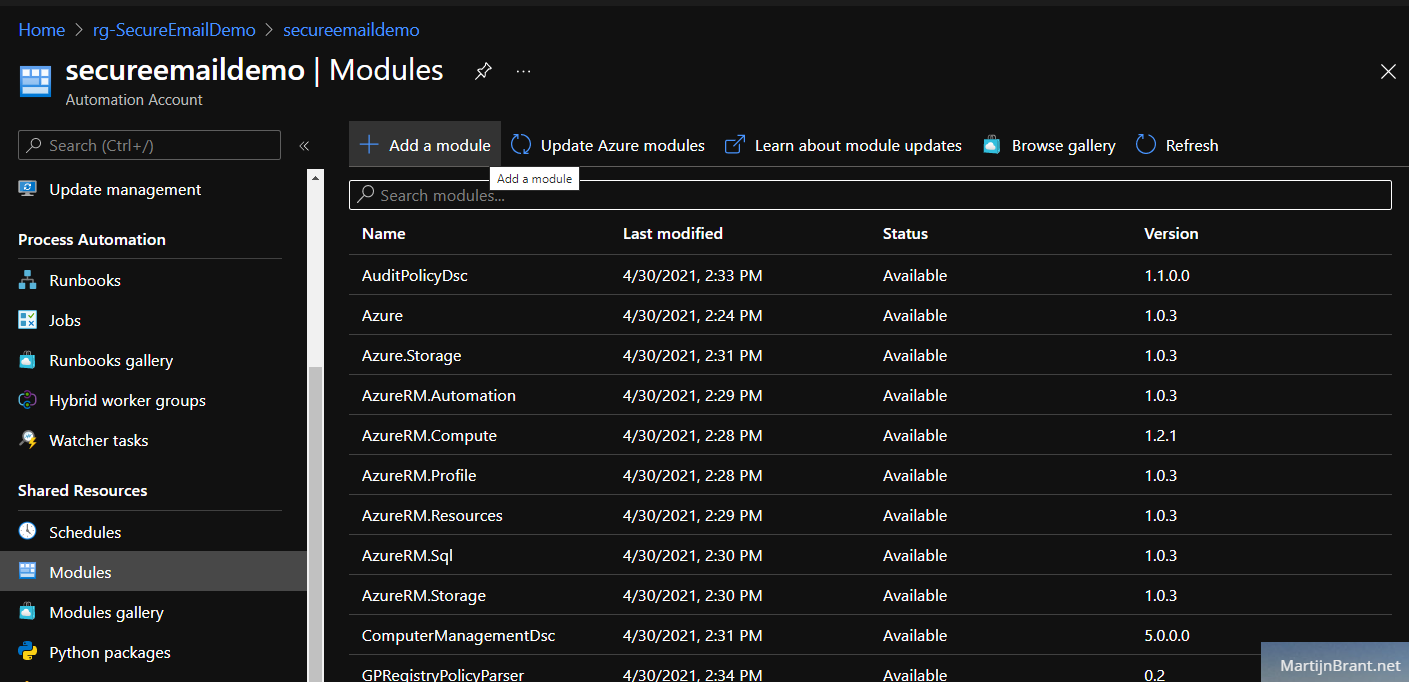Image resolution: width=1409 pixels, height=682 pixels.
Task: Focus the Search modules input field
Action: (870, 195)
